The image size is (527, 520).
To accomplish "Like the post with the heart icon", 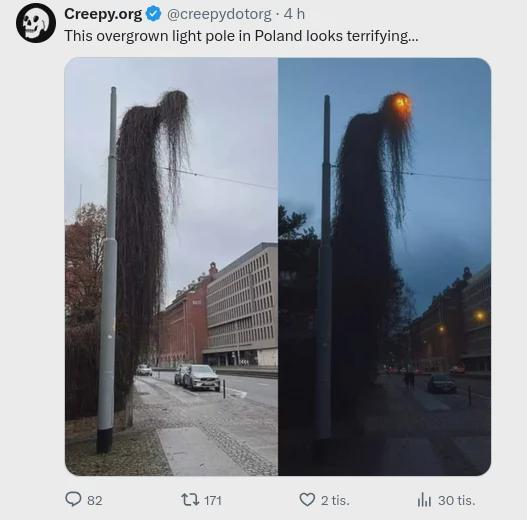I will (x=307, y=499).
